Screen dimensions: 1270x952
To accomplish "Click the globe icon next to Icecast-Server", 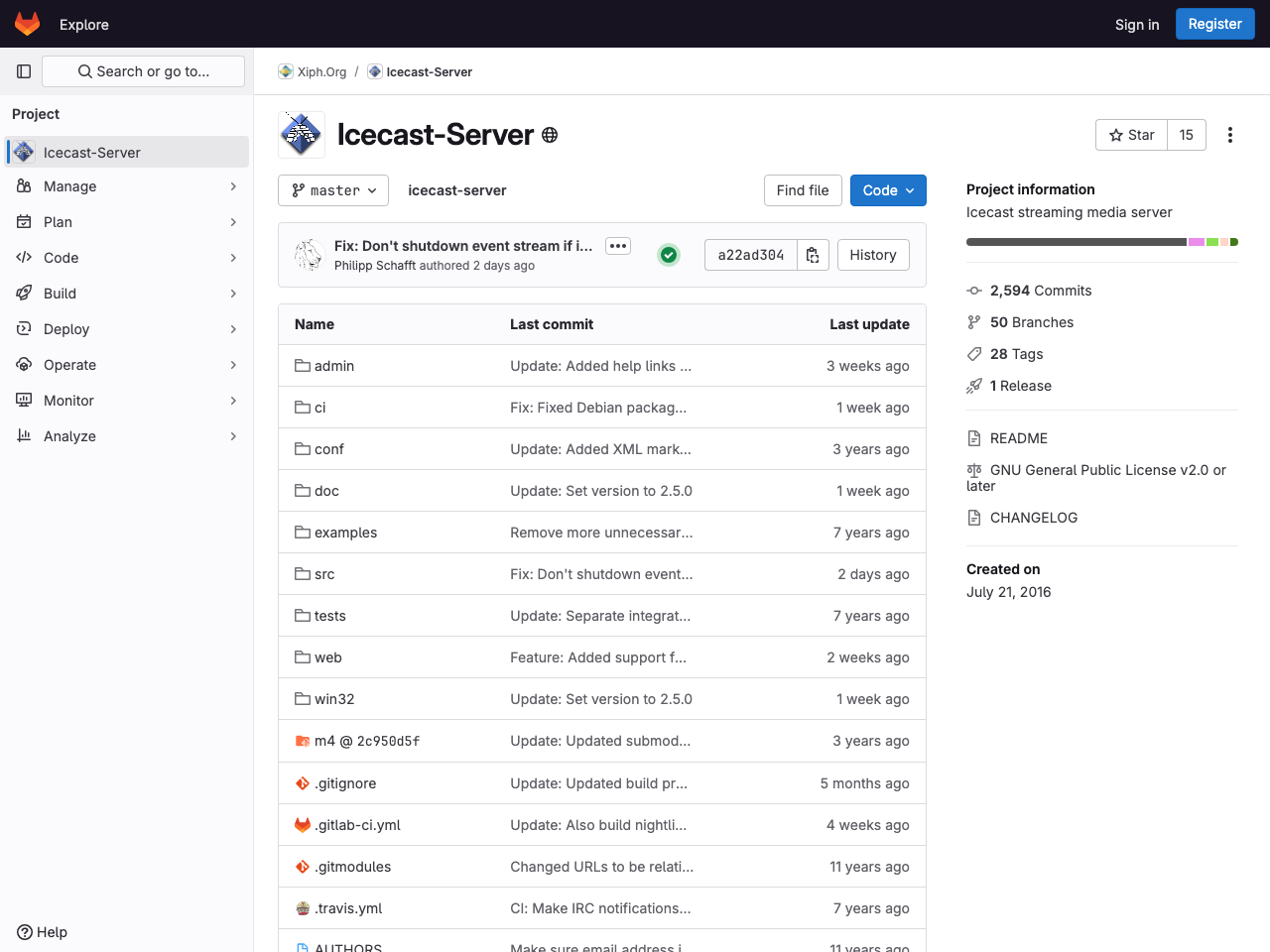I will [550, 136].
